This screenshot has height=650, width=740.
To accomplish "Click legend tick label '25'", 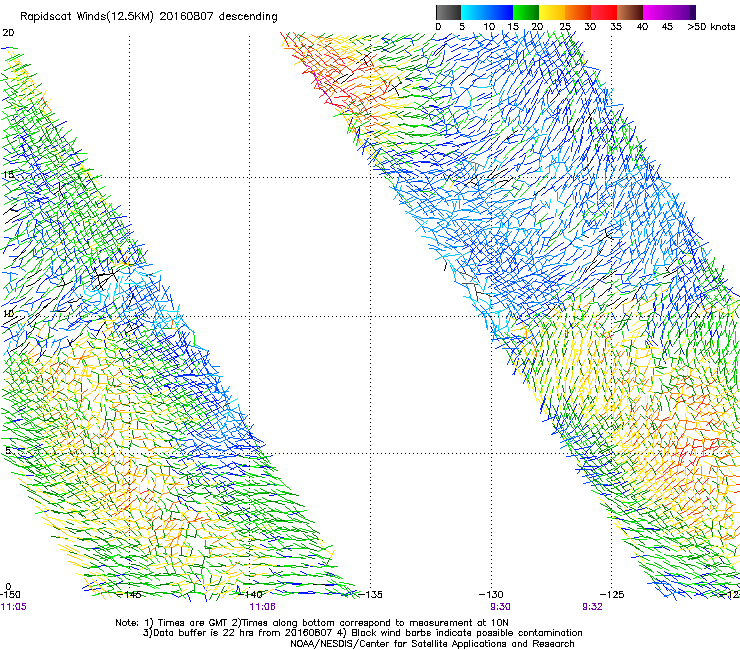I will coord(565,27).
